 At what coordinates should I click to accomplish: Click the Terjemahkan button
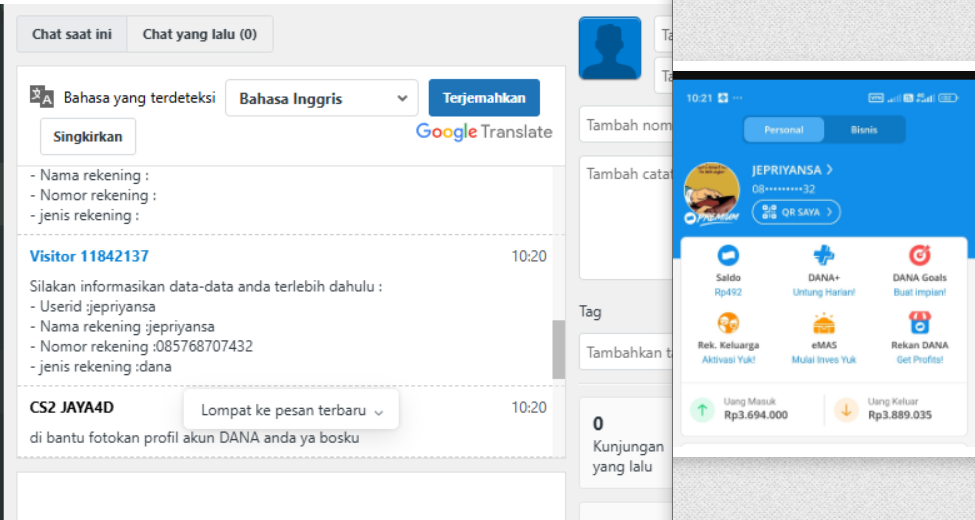point(484,98)
